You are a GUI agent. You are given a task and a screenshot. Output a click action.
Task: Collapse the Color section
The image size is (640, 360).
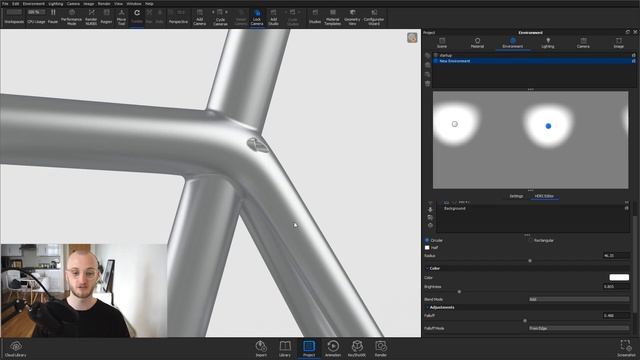(x=427, y=268)
